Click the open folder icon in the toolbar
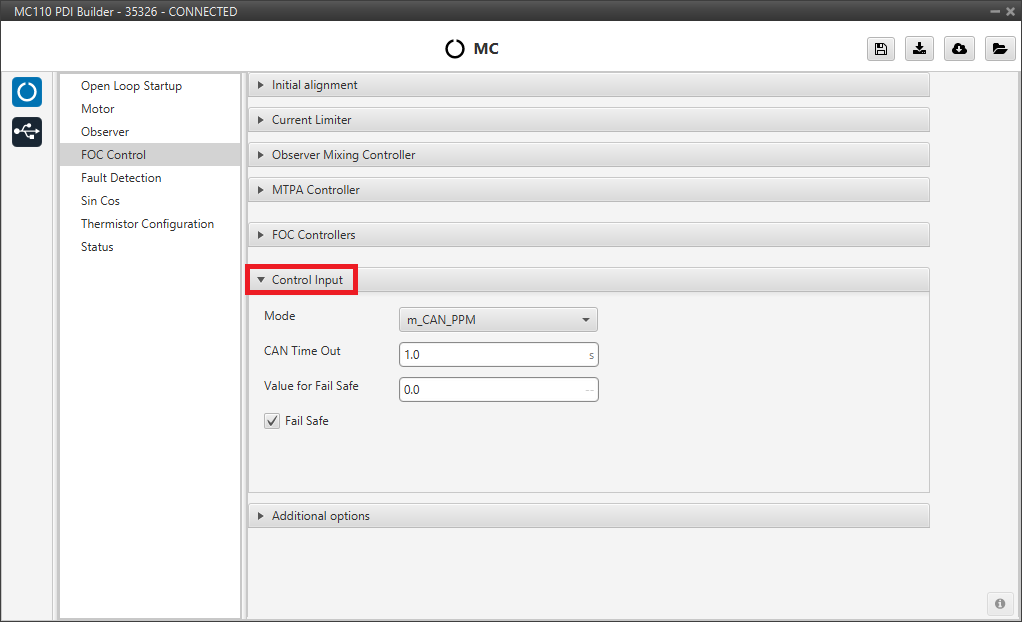 (998, 49)
